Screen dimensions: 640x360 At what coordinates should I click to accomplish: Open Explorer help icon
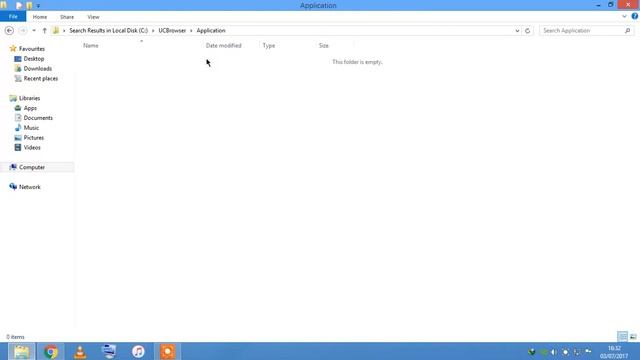tap(635, 16)
